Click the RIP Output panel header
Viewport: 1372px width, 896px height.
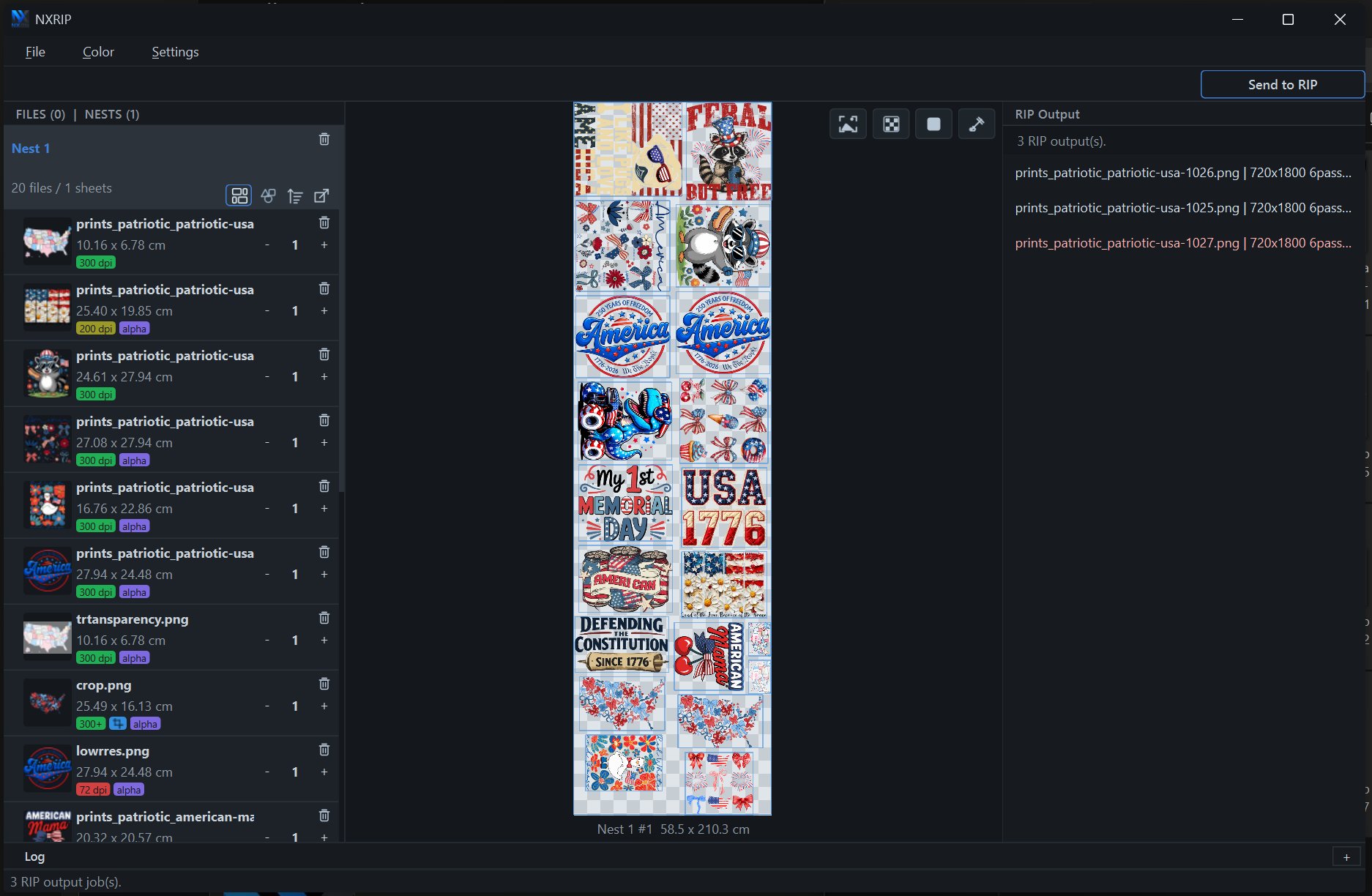pos(1047,114)
